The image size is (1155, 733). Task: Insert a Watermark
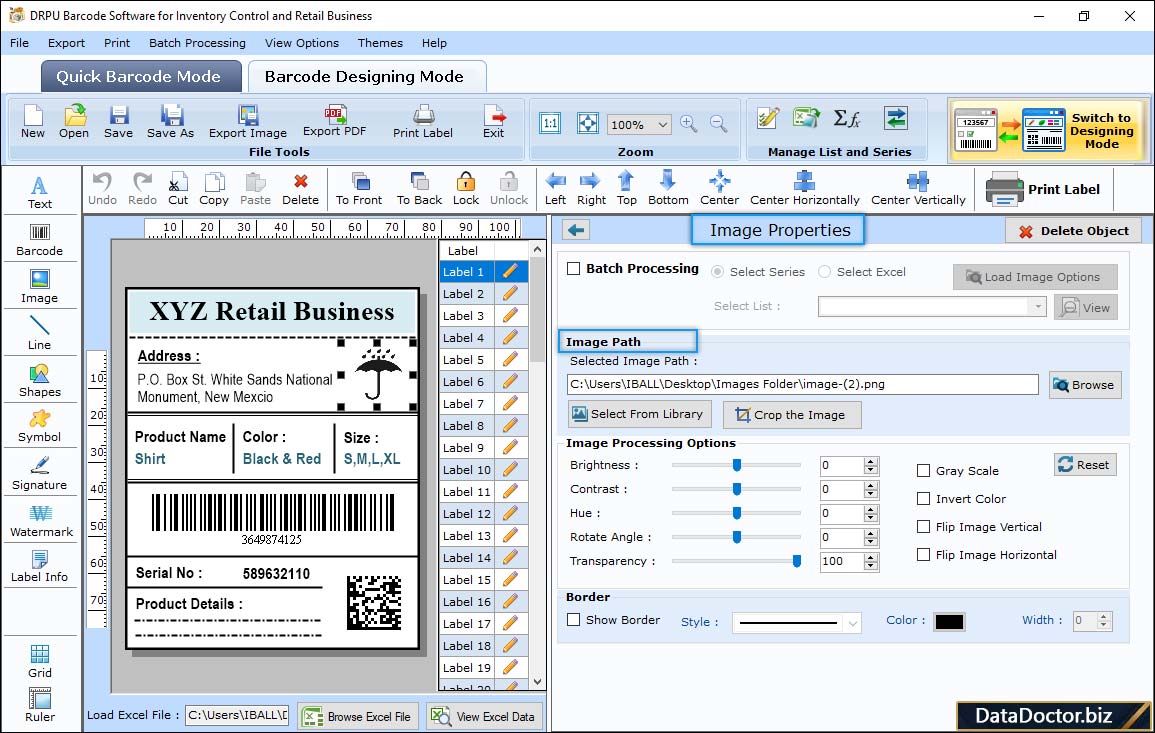[41, 520]
